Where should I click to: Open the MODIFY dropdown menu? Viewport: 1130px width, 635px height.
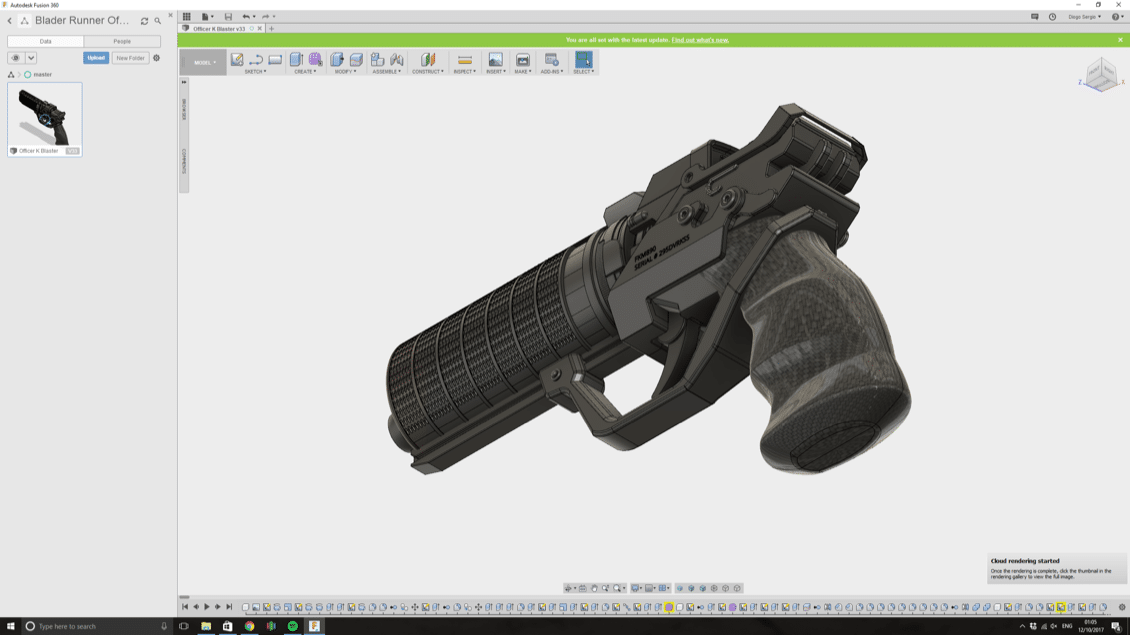tap(345, 72)
